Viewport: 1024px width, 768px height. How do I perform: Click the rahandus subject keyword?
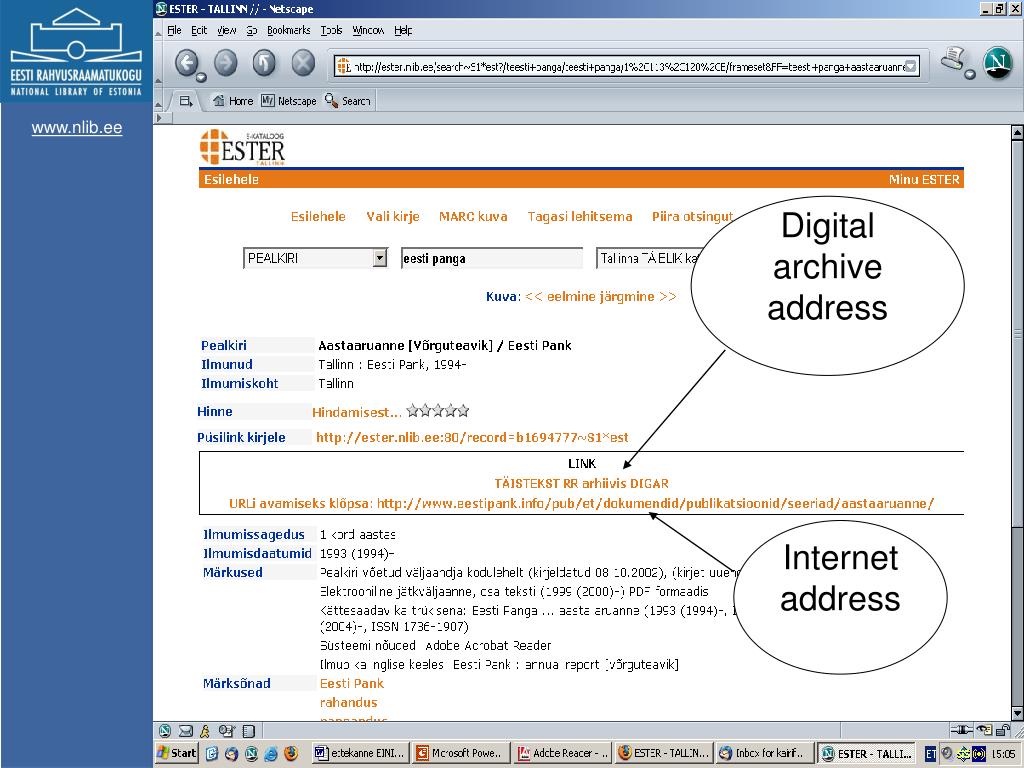click(349, 702)
